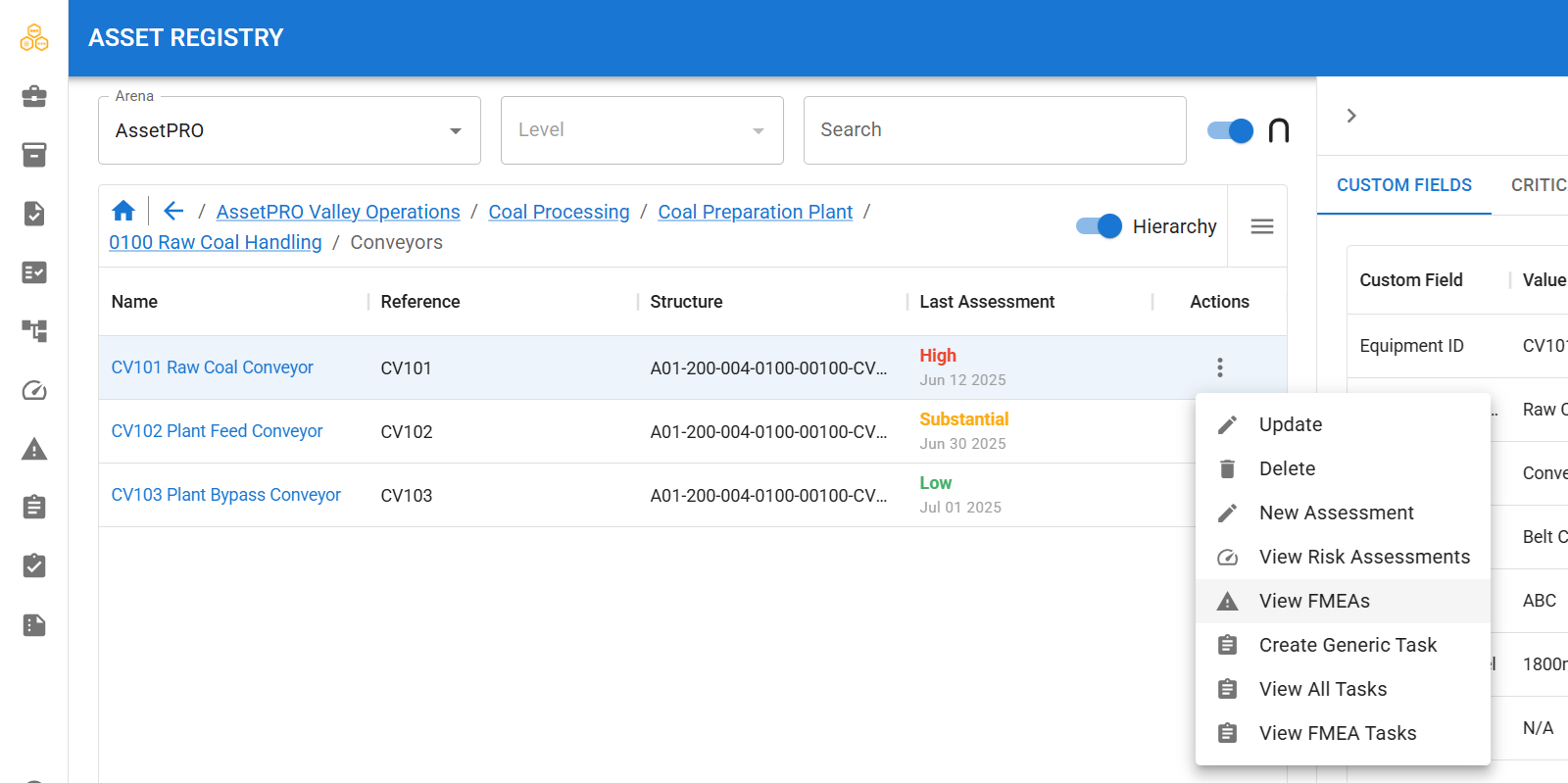Viewport: 1568px width, 783px height.
Task: Expand side panel with chevron arrow
Action: [x=1351, y=116]
